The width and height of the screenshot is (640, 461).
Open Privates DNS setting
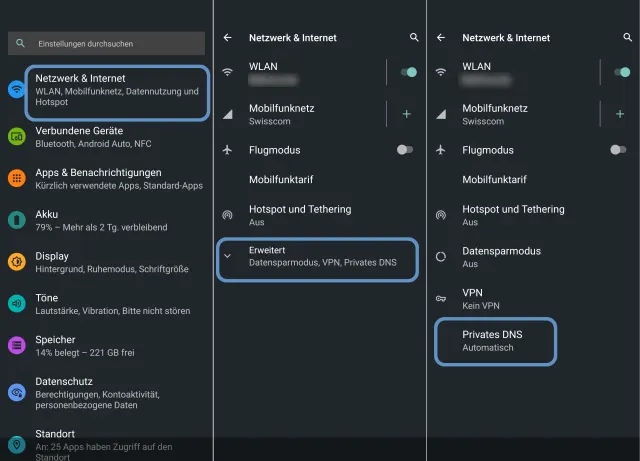point(496,341)
